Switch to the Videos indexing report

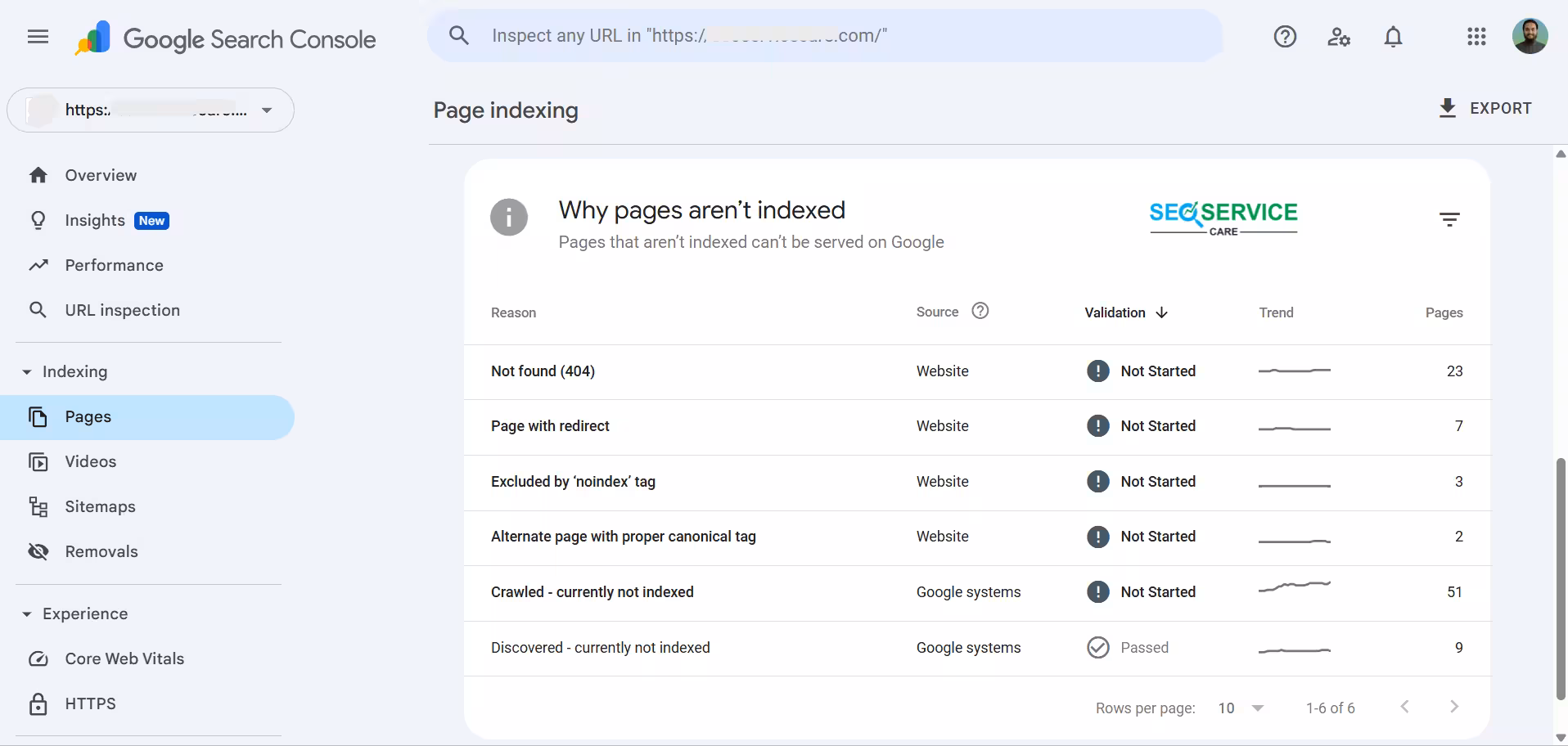tap(91, 461)
